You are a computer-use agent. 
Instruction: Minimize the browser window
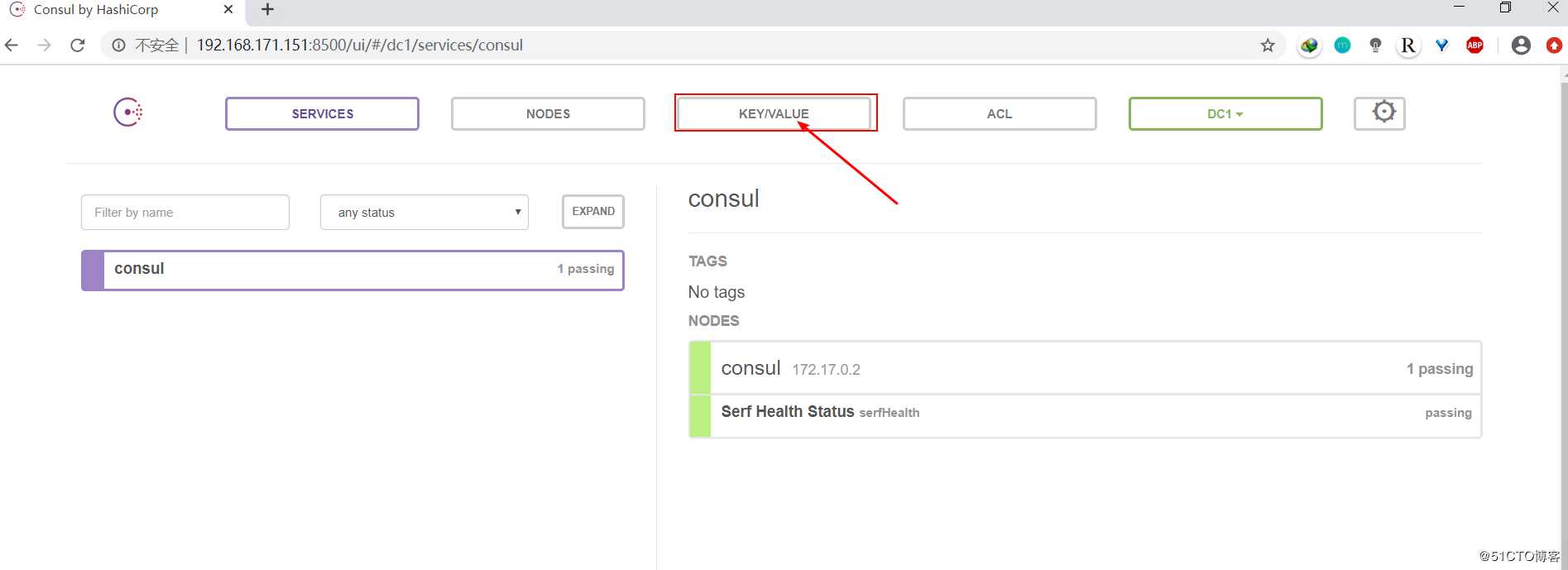click(x=1459, y=7)
